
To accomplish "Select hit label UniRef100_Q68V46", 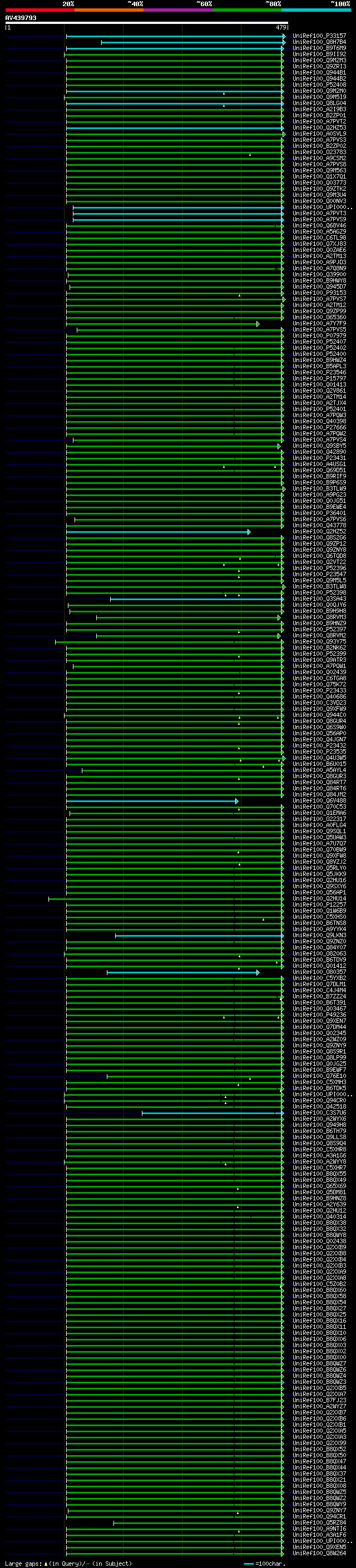I will [x=319, y=226].
